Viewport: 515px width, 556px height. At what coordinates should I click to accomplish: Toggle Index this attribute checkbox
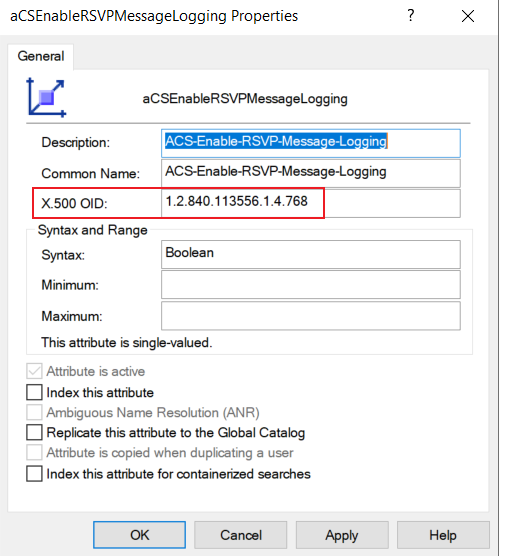click(34, 393)
